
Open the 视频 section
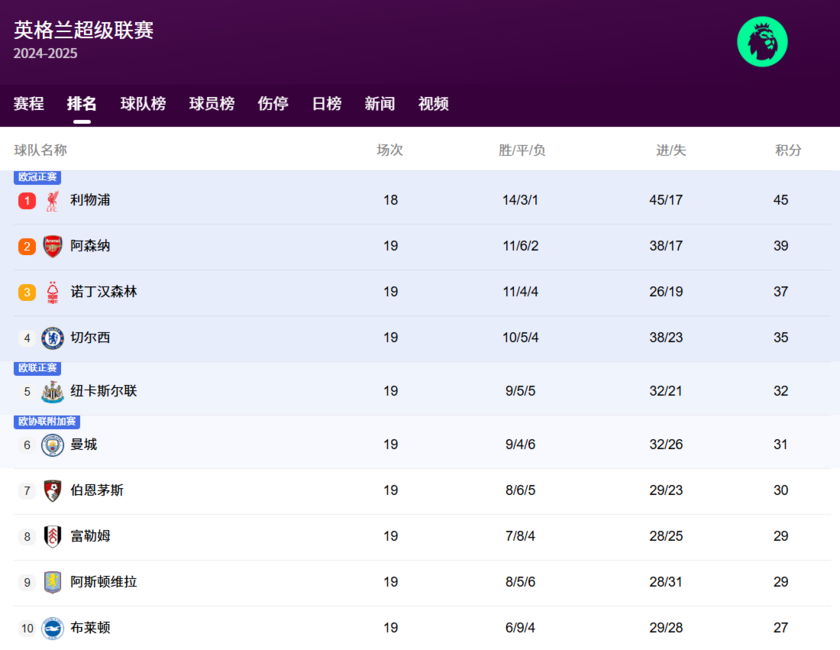click(x=432, y=103)
